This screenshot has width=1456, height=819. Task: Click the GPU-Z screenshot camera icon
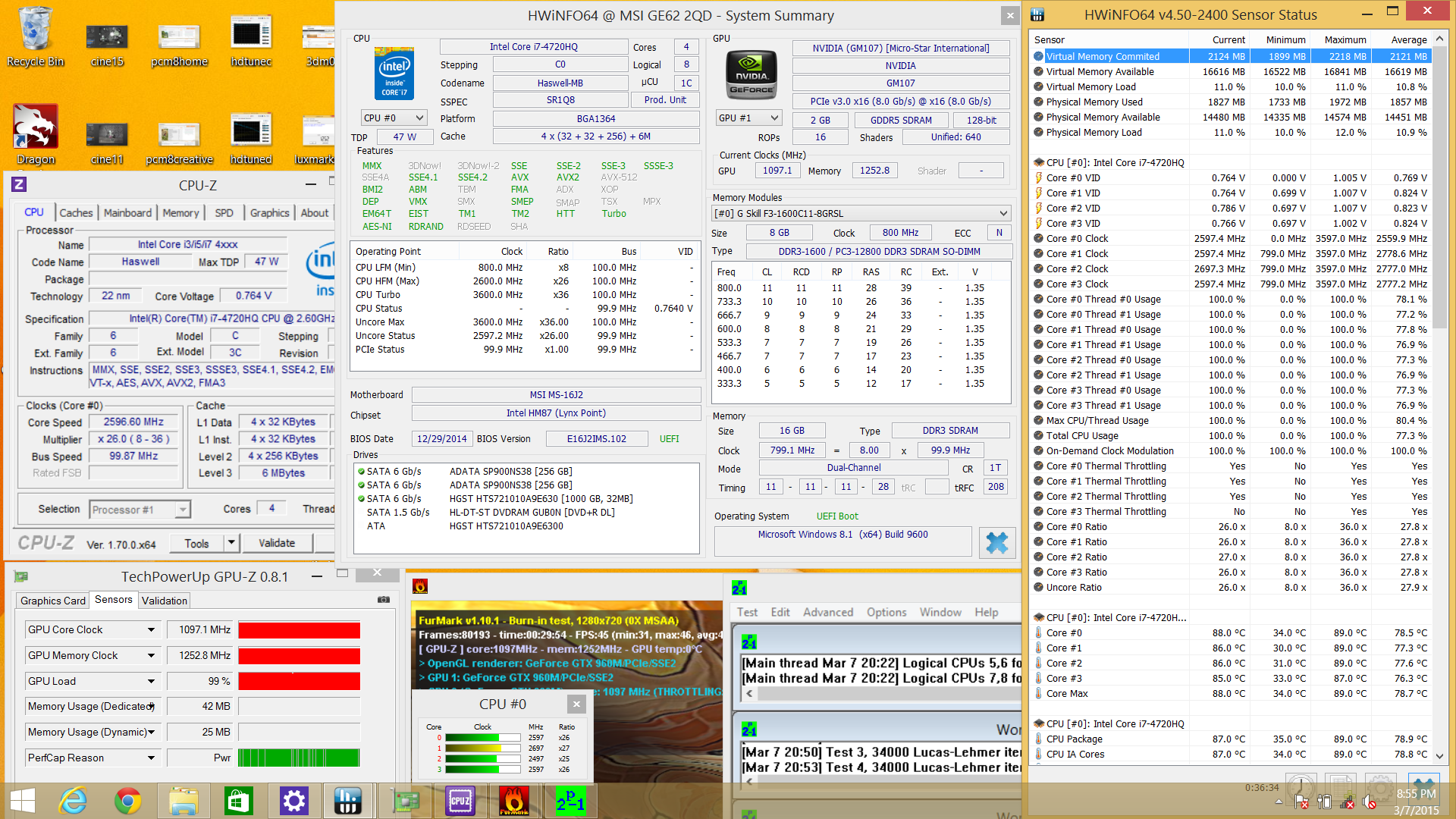click(x=384, y=599)
